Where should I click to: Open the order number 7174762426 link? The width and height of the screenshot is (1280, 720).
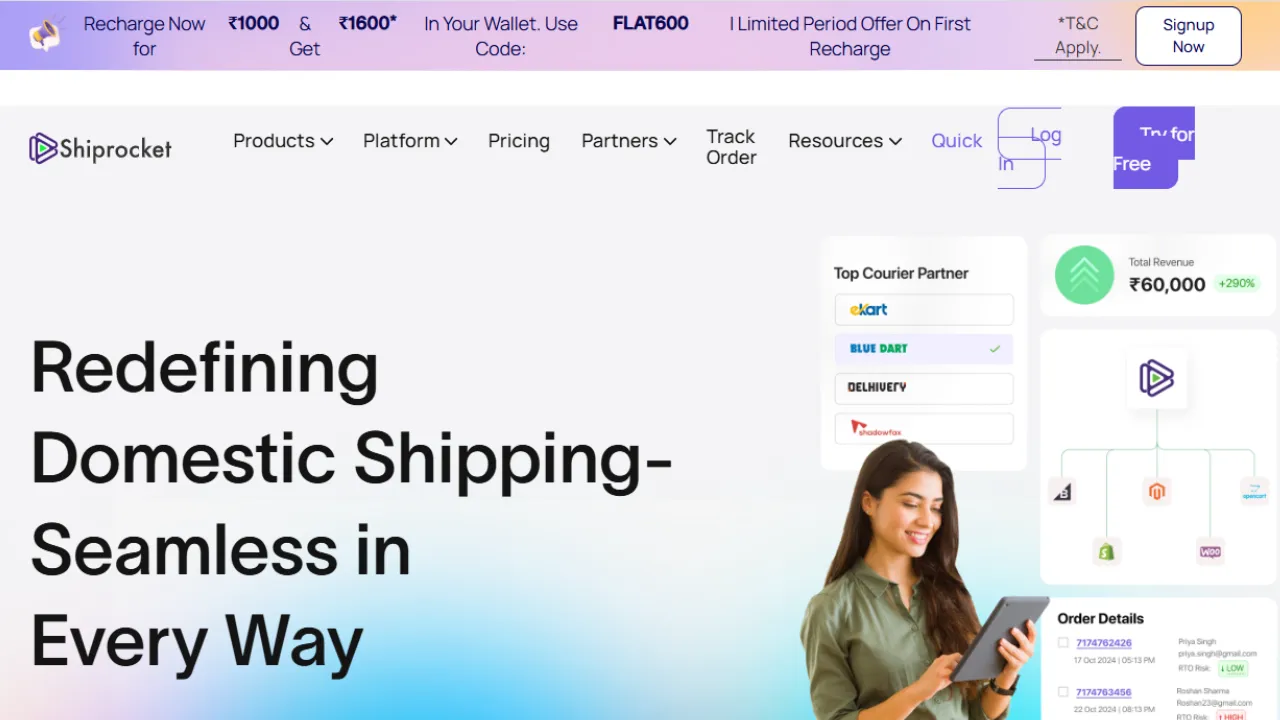(1104, 643)
